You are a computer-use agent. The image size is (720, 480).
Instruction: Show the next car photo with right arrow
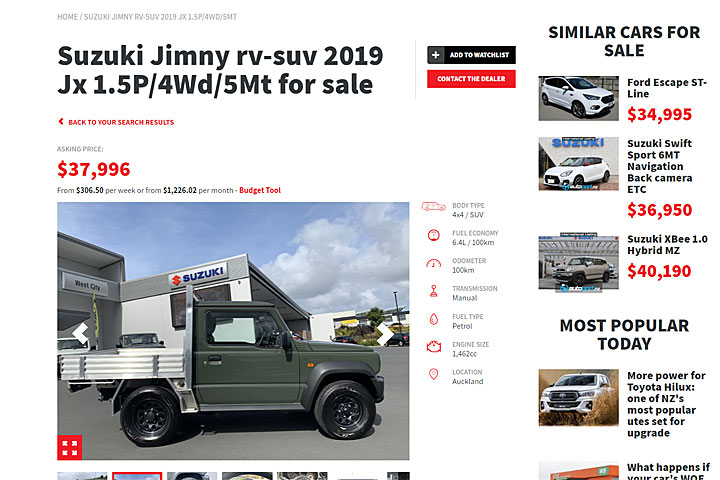coord(385,333)
